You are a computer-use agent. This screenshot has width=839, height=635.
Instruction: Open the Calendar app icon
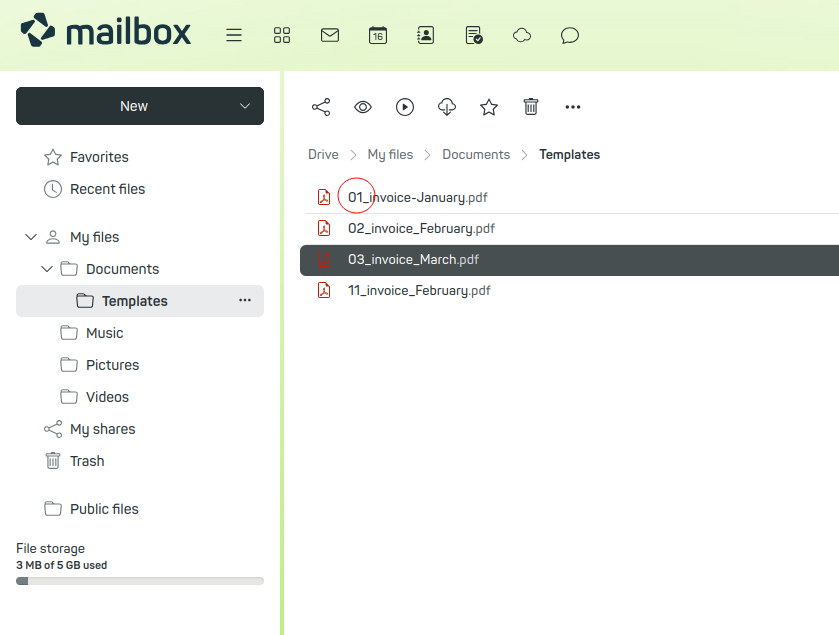coord(378,35)
